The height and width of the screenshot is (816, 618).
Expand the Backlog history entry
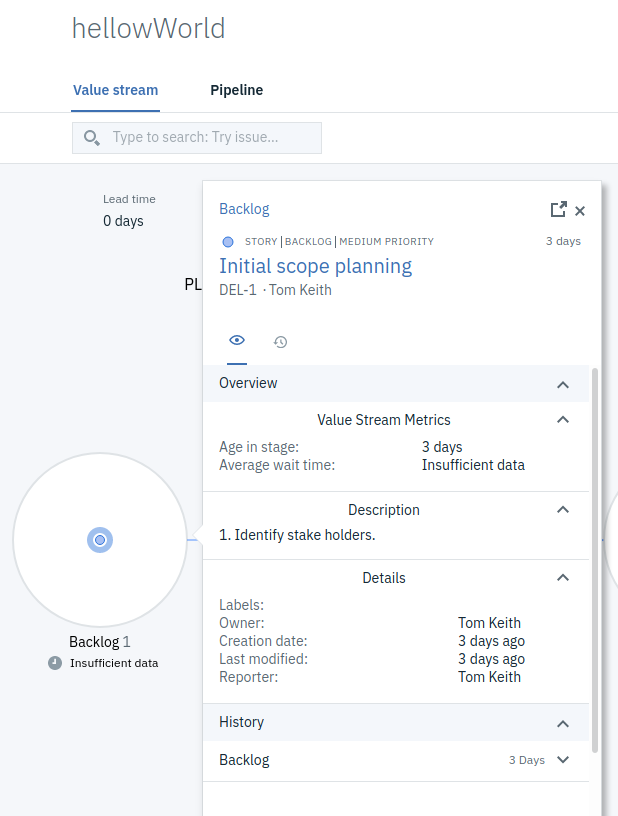pos(563,760)
